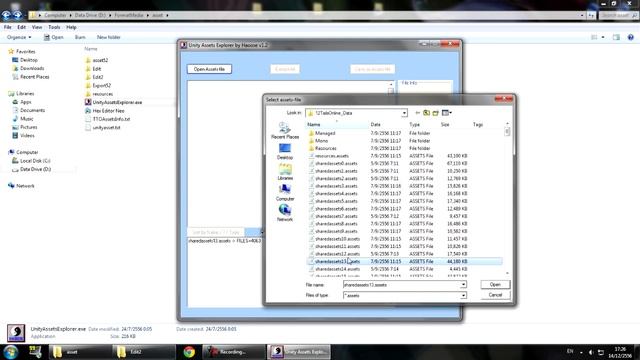Select the Mono folder
640x360 pixels.
point(321,141)
